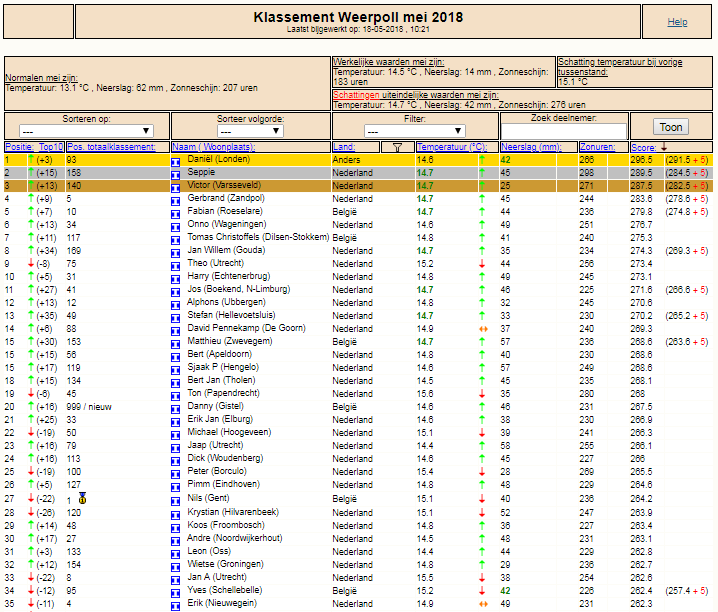This screenshot has width=718, height=612.
Task: Click the gold medal icon in Nils' row
Action: coord(82,498)
